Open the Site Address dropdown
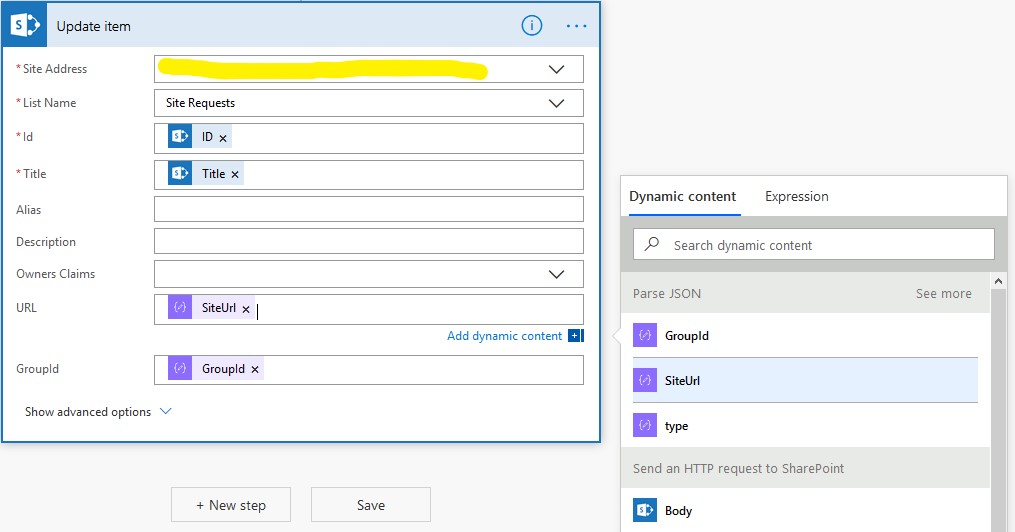Viewport: 1015px width, 532px height. click(556, 69)
